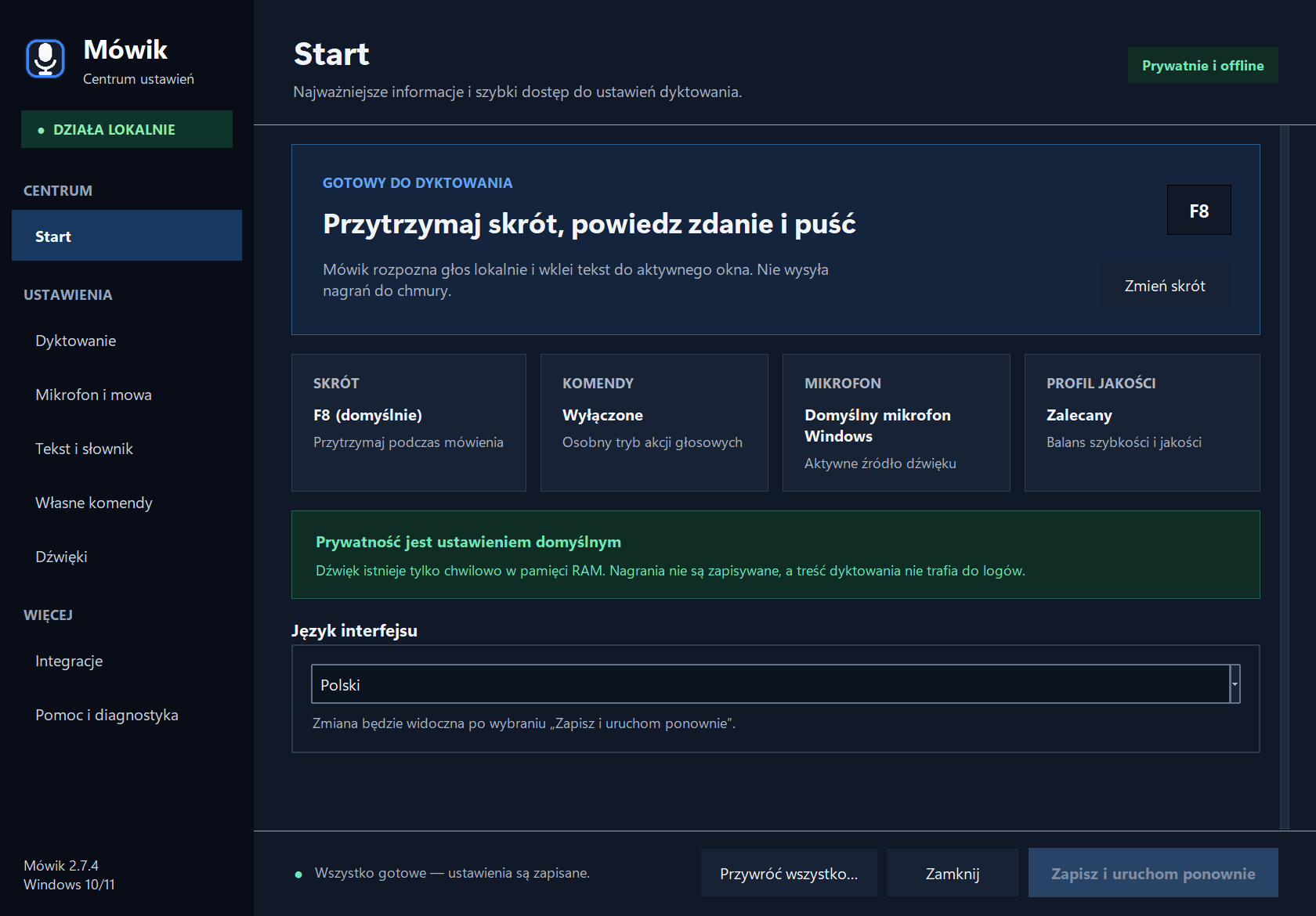Click the Mówik microphone logo icon

[x=45, y=59]
